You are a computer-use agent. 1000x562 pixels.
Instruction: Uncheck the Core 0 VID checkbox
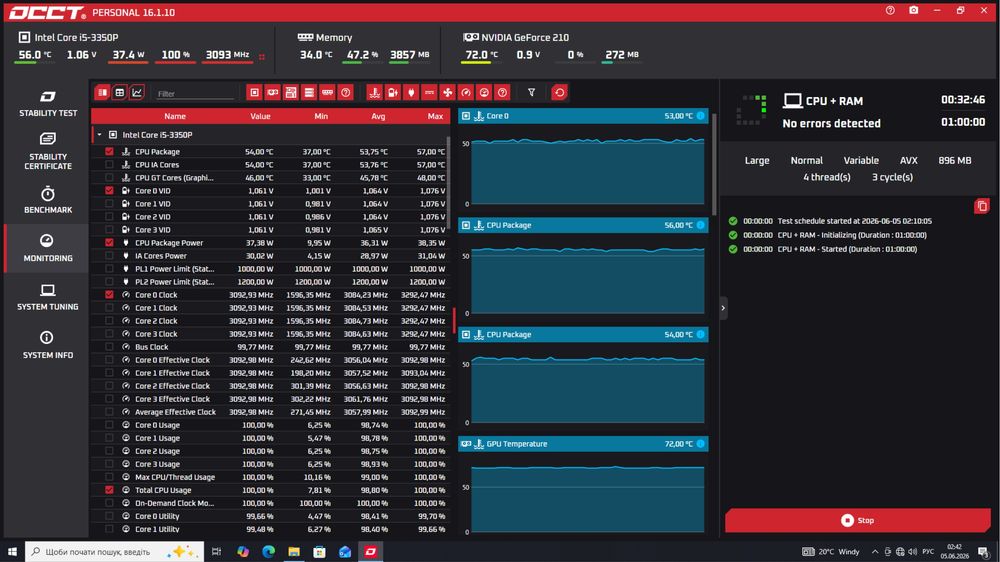(x=109, y=191)
